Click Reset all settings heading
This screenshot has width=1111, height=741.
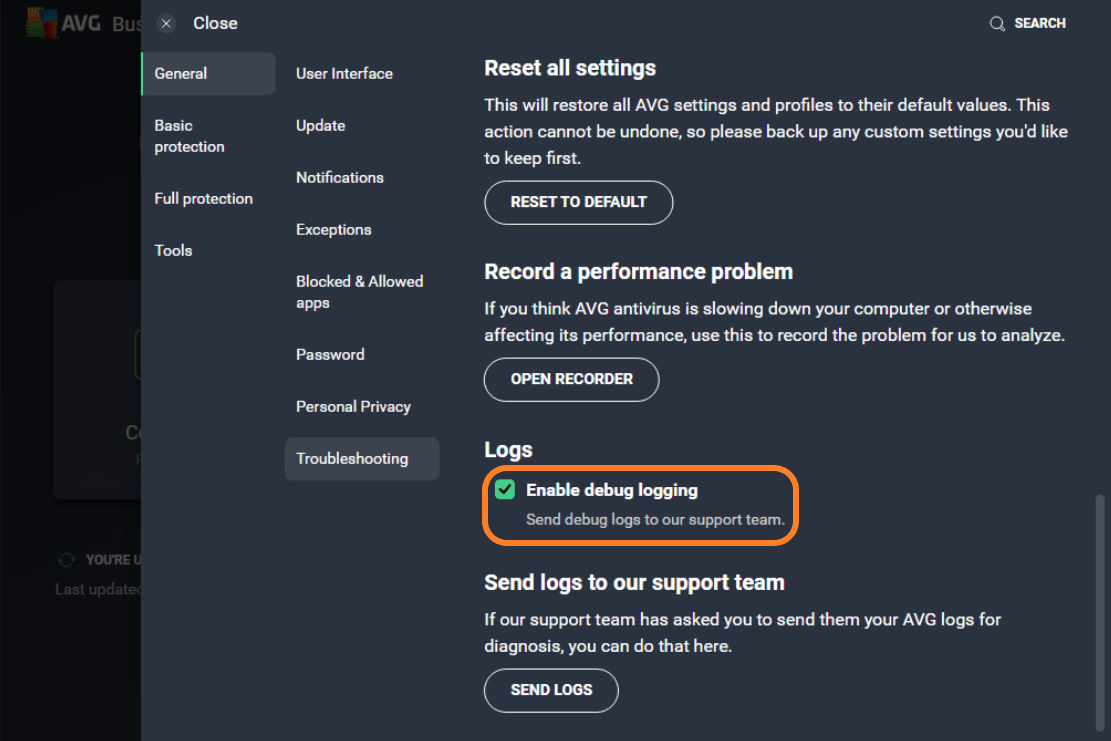(570, 68)
